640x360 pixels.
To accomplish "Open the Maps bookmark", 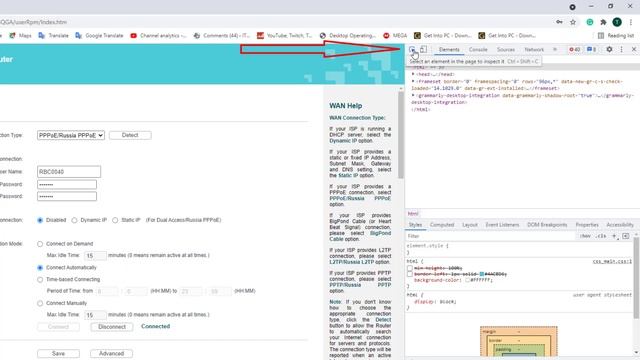I will (20, 36).
